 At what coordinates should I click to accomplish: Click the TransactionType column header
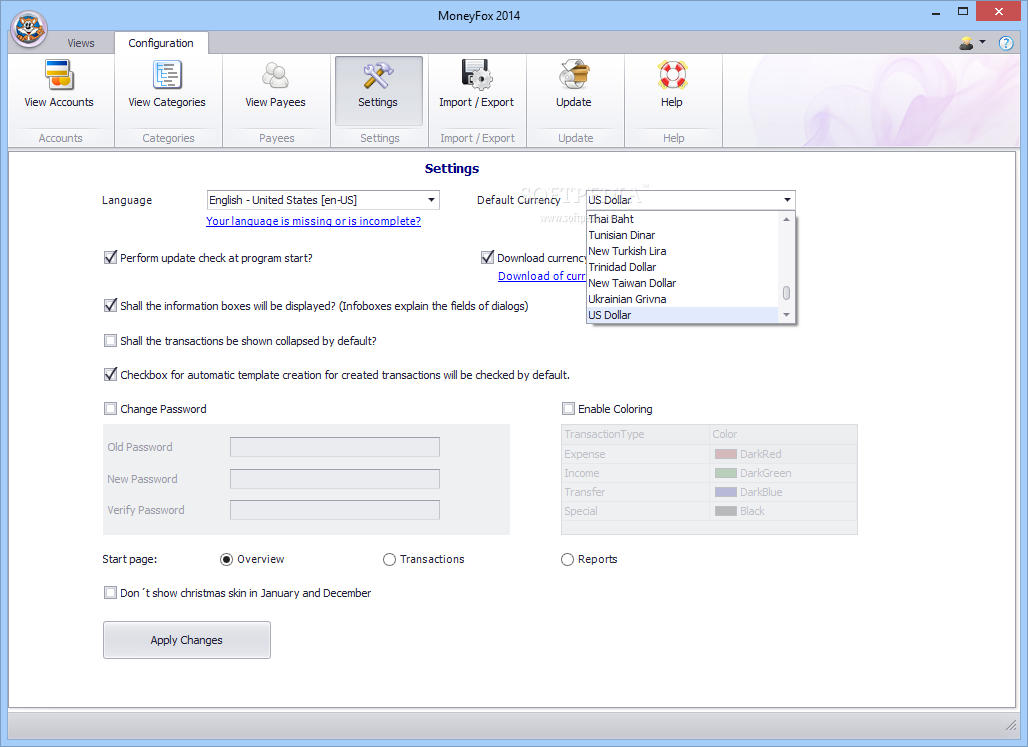(x=636, y=434)
